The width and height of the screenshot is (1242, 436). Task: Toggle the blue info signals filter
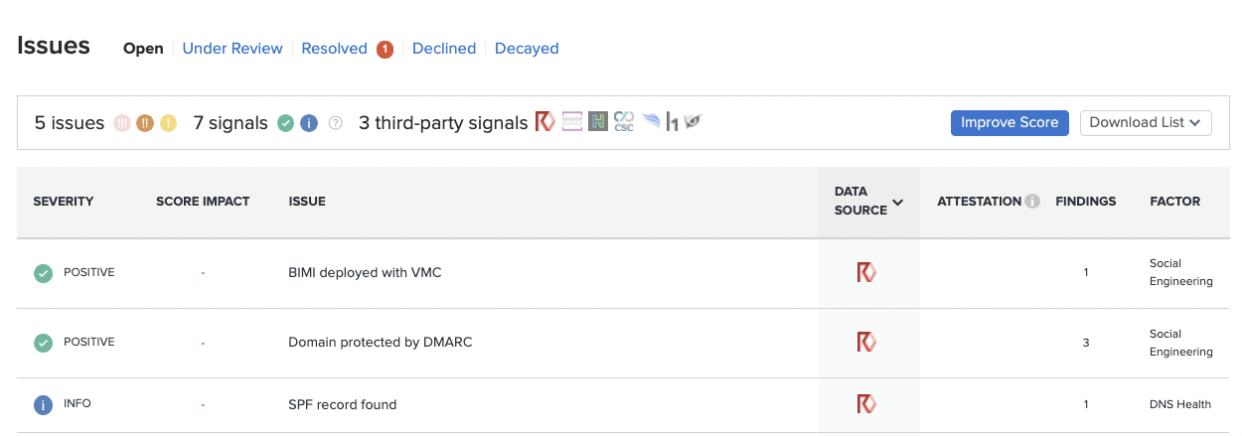[309, 123]
